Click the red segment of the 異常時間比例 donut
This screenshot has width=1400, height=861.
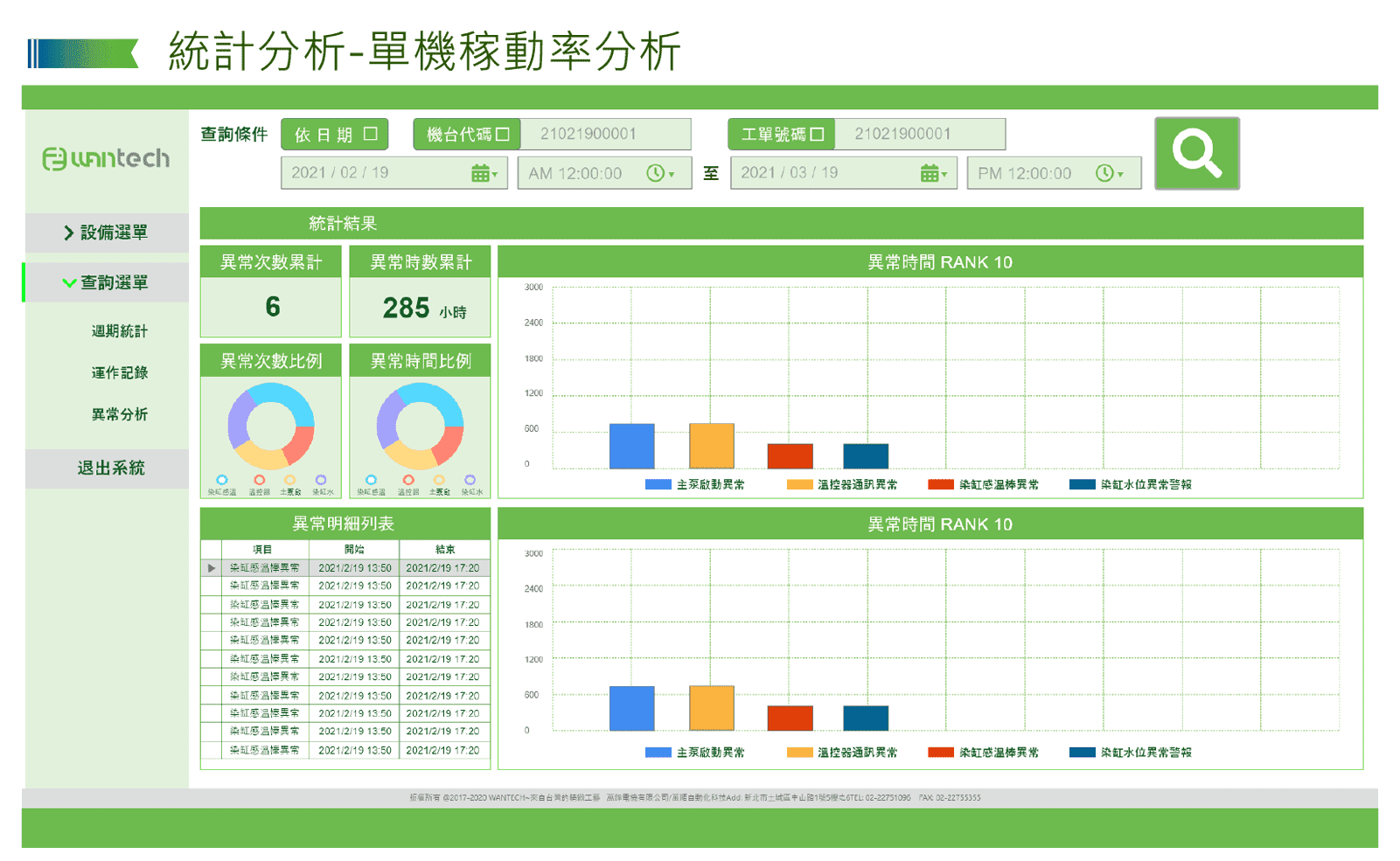[449, 445]
